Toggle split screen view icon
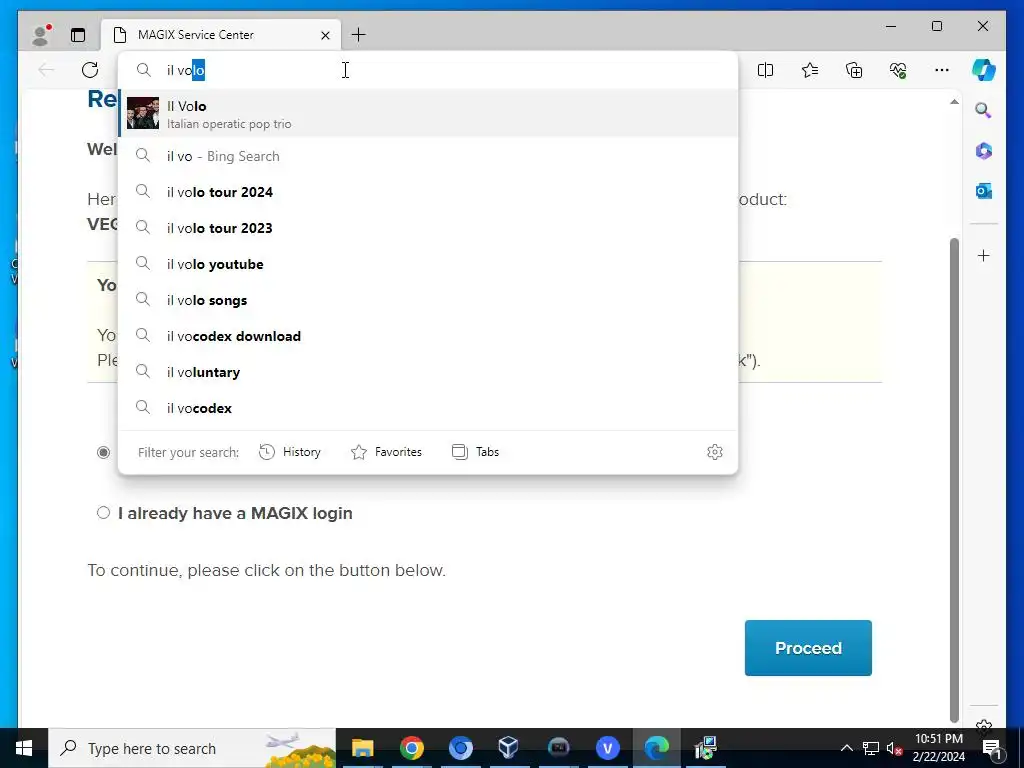The width and height of the screenshot is (1024, 768). coord(765,70)
